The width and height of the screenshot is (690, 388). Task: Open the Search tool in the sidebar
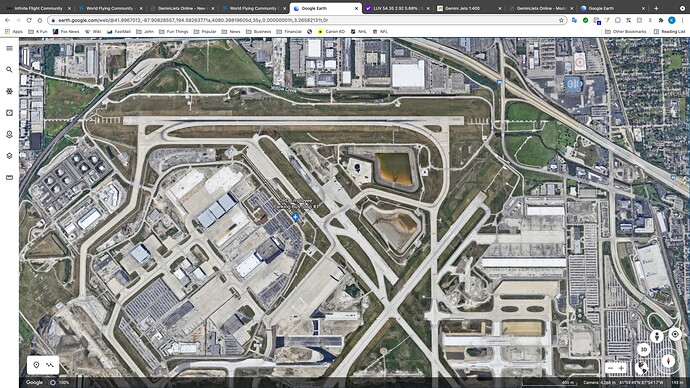[x=9, y=70]
